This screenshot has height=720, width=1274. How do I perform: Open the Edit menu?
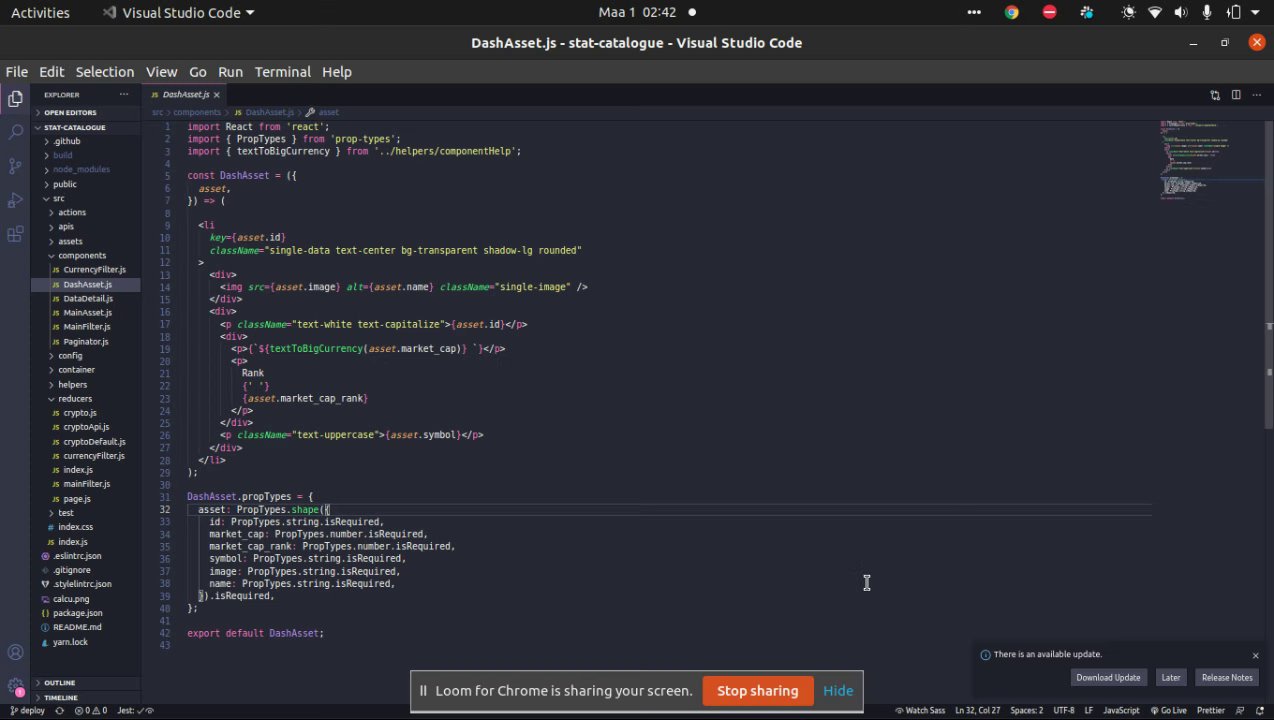(51, 72)
